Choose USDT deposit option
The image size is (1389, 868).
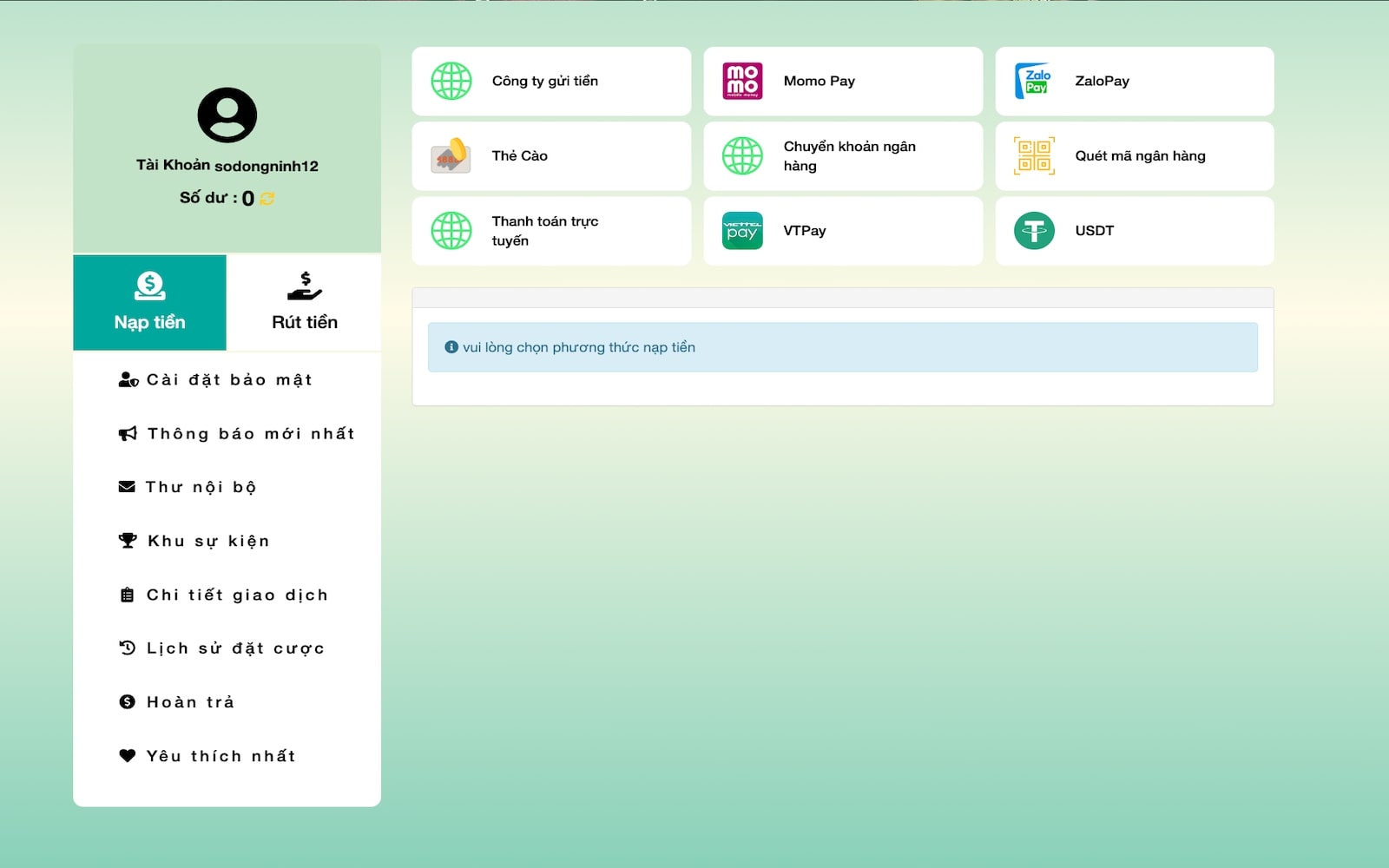[1135, 230]
